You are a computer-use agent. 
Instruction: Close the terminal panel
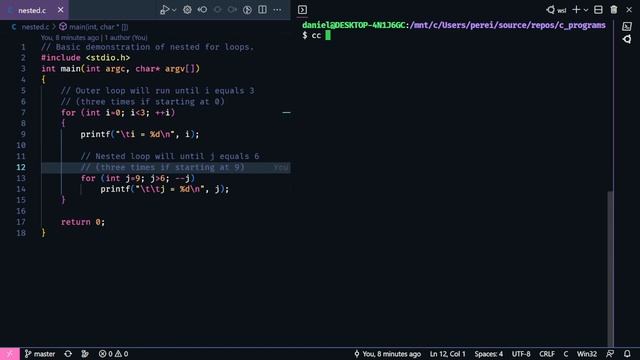(x=629, y=10)
